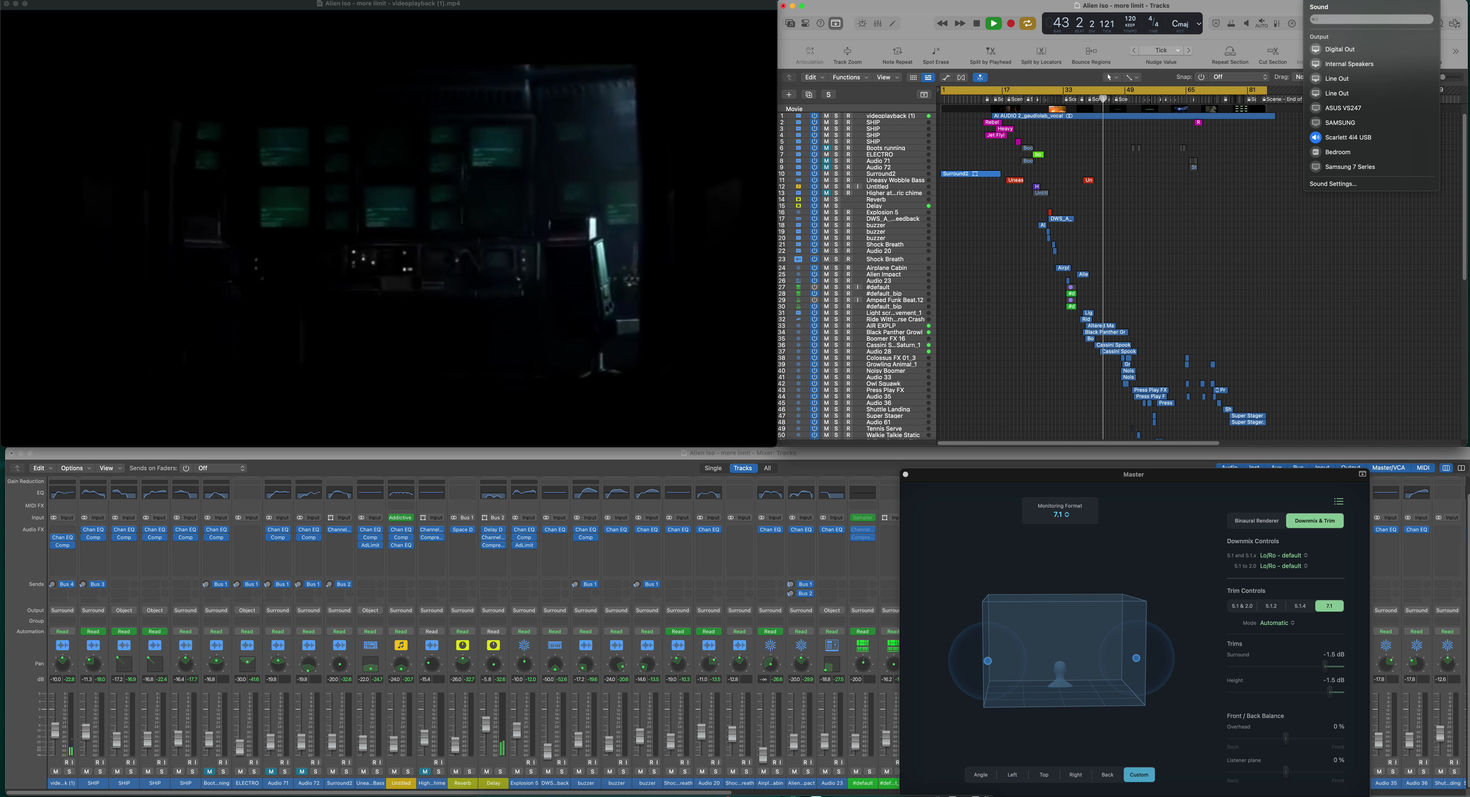
Task: Click the Bounce Regions icon
Action: point(1091,50)
